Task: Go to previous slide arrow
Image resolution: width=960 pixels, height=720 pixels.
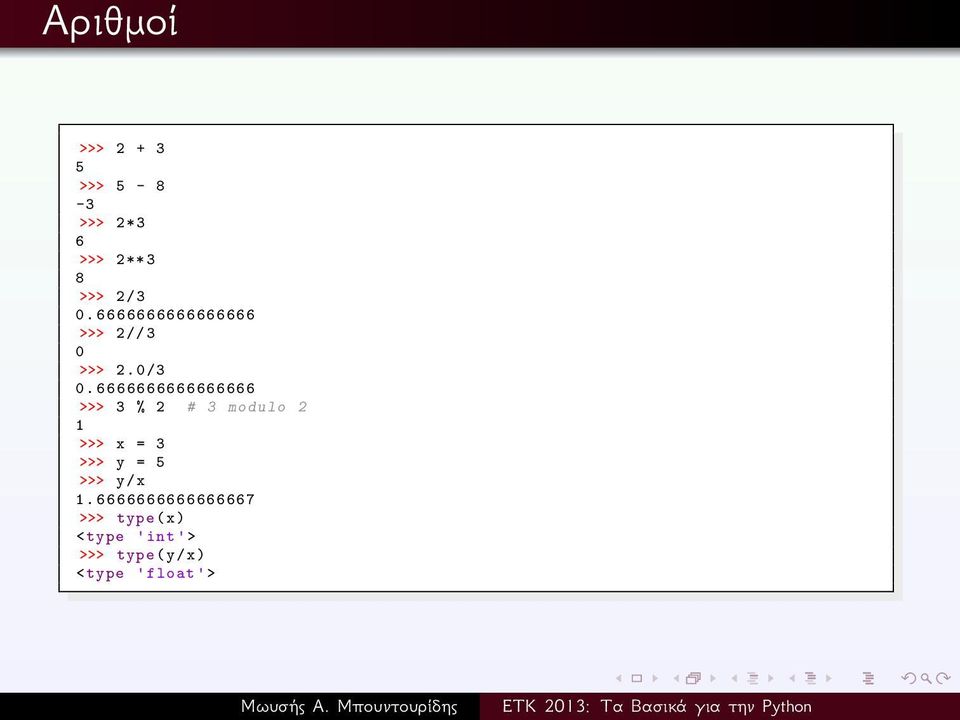Action: pyautogui.click(x=619, y=678)
